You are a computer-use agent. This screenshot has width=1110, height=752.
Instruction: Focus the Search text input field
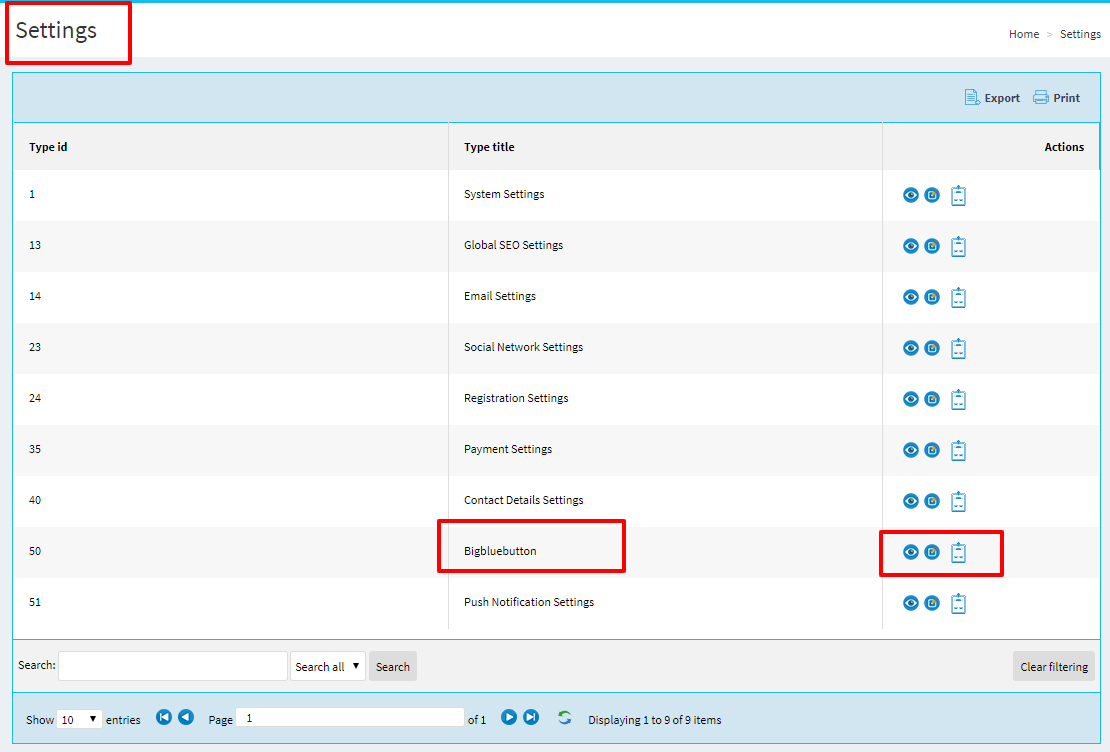pos(173,667)
